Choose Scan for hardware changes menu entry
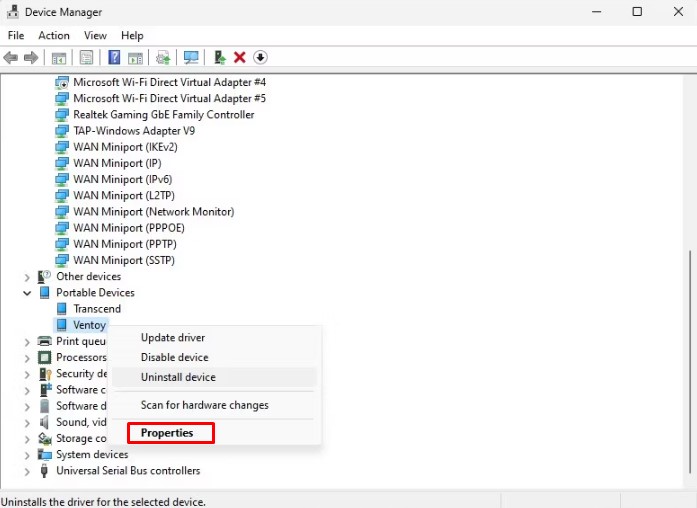Viewport: 697px width, 508px height. (x=214, y=405)
